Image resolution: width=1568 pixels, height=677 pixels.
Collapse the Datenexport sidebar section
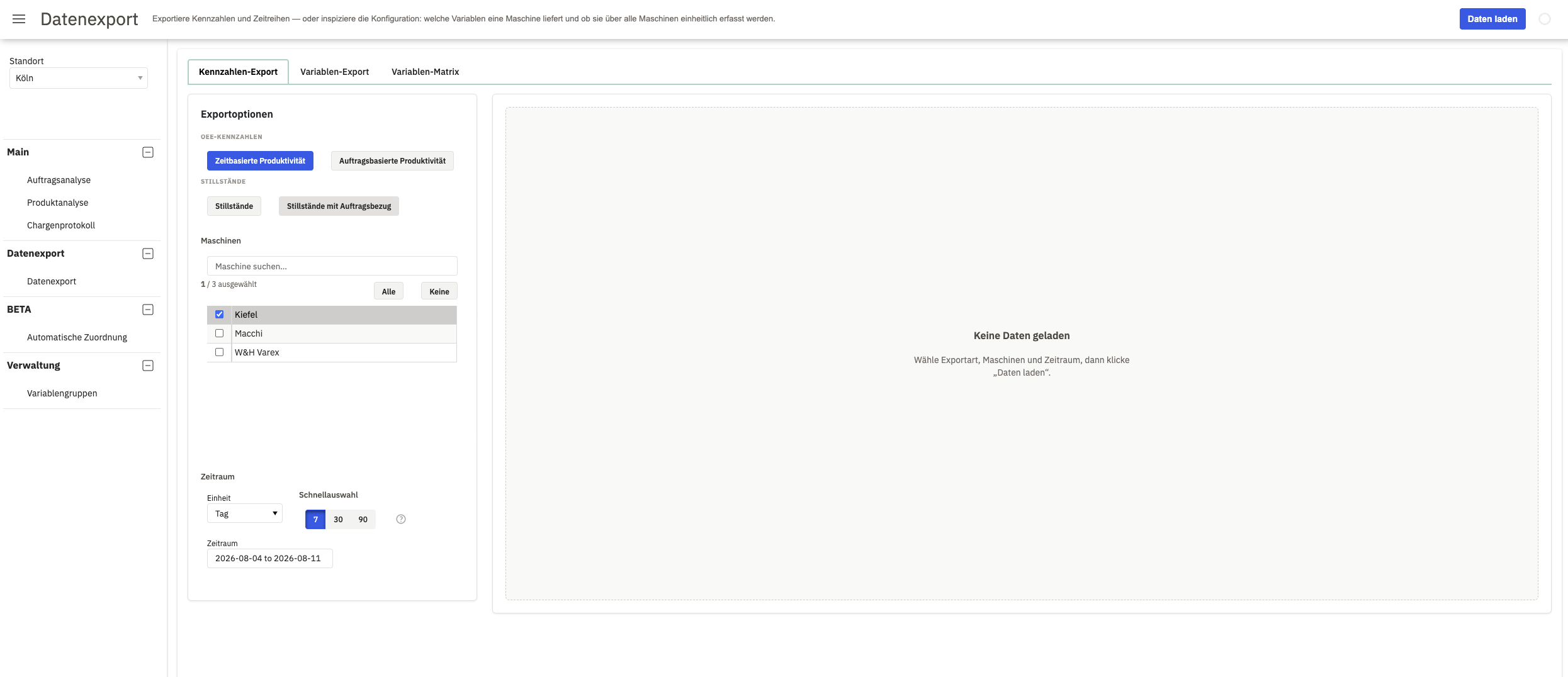(x=148, y=254)
